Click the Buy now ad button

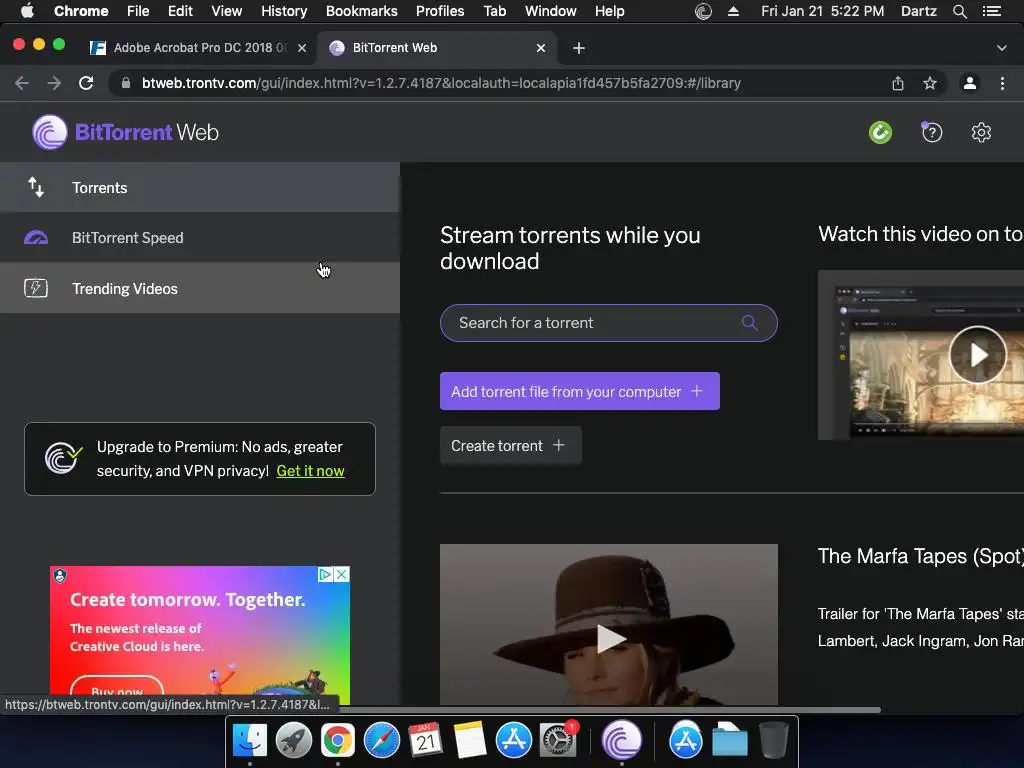[x=117, y=690]
